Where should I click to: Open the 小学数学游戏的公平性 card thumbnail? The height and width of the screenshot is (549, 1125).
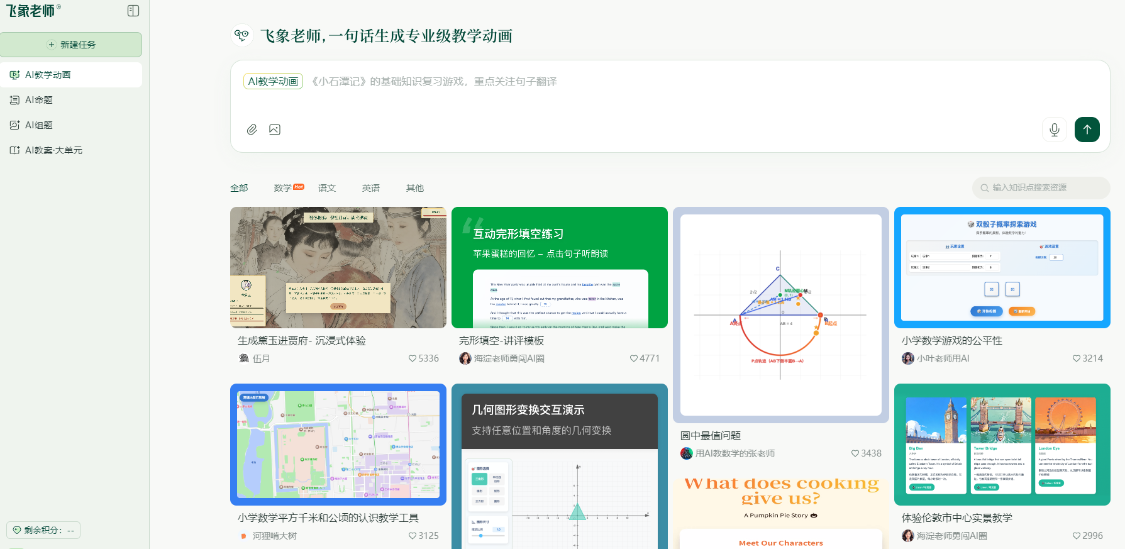(1001, 267)
